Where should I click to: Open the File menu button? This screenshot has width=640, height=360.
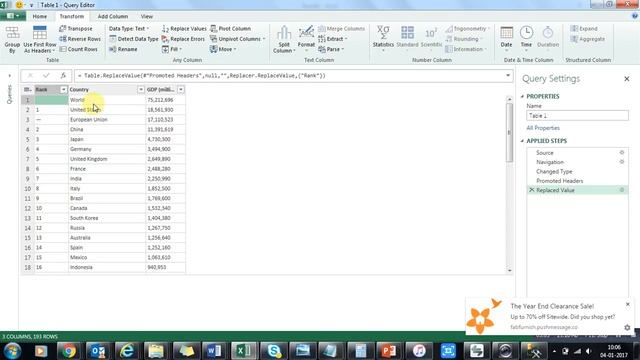click(x=13, y=16)
